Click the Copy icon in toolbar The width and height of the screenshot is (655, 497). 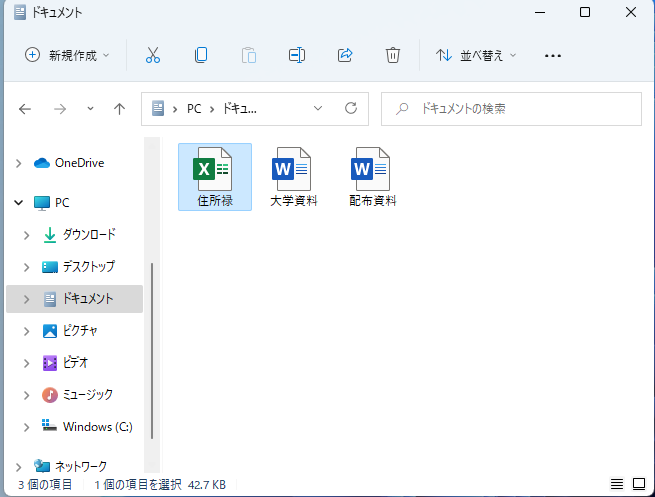(x=201, y=55)
